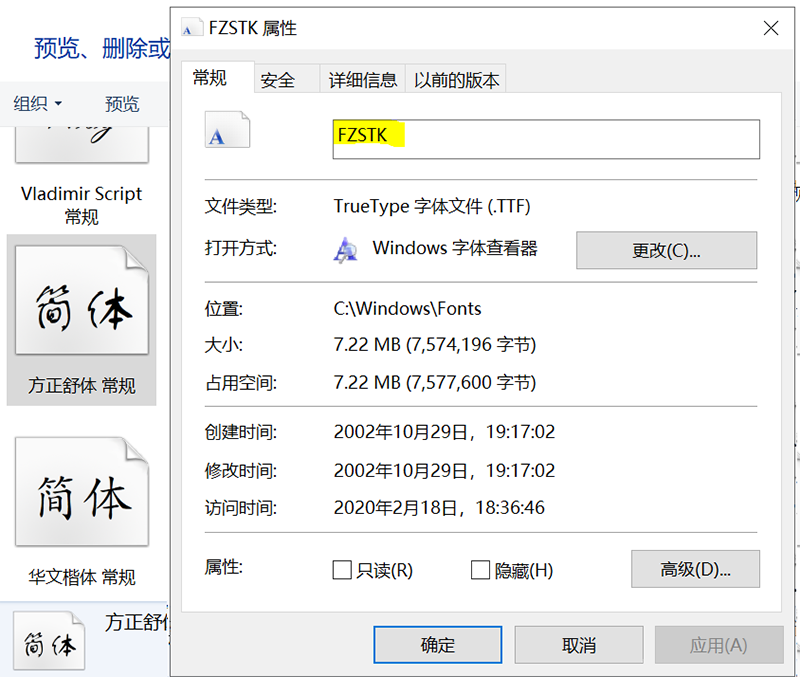Click the 修改时间 date value
The height and width of the screenshot is (677, 800).
[x=444, y=470]
